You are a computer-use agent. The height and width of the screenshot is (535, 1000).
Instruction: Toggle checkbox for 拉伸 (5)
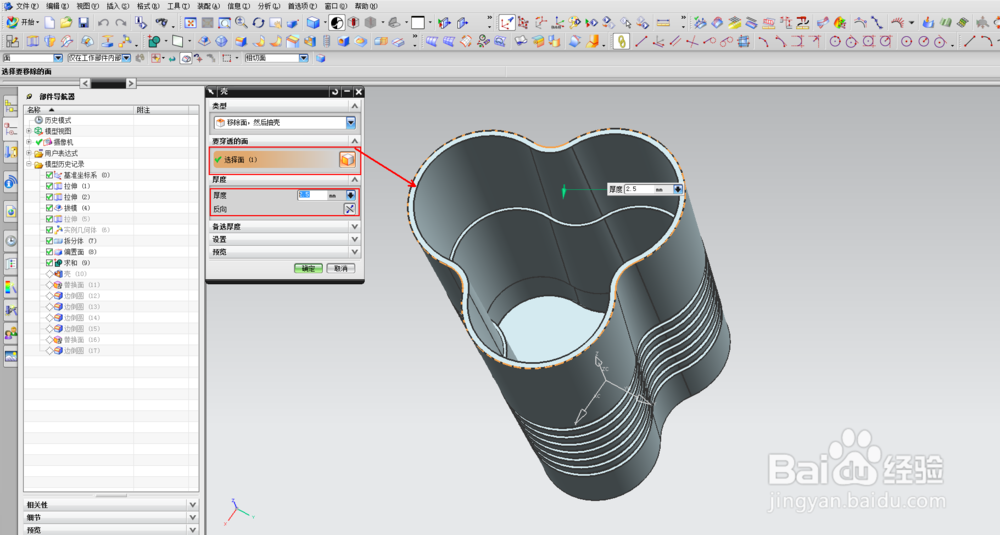pyautogui.click(x=49, y=219)
